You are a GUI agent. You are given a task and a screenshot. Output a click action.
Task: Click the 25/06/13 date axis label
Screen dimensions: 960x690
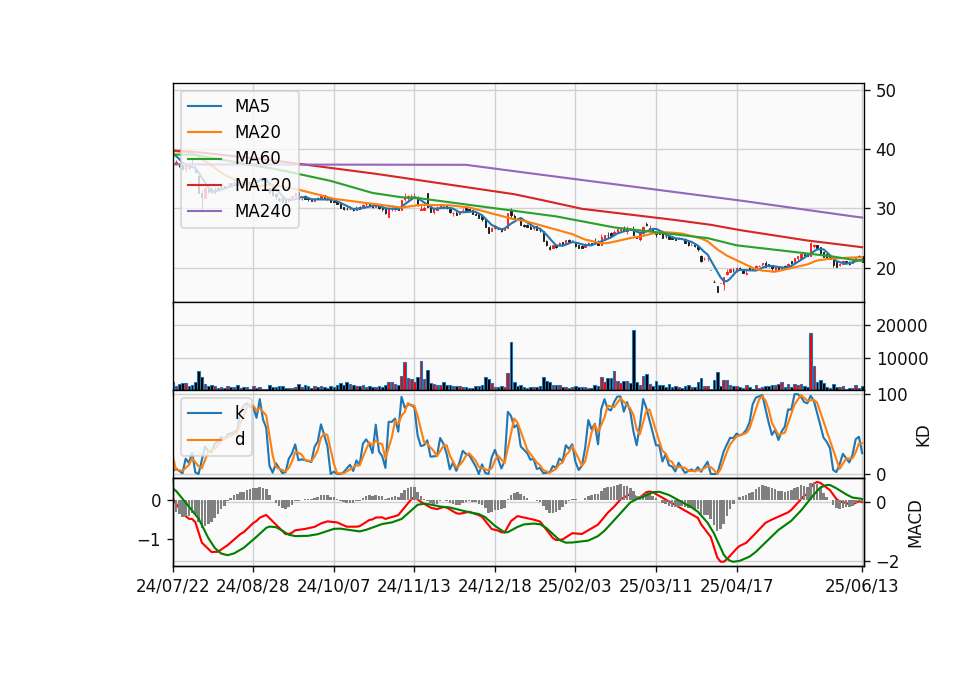pyautogui.click(x=861, y=586)
